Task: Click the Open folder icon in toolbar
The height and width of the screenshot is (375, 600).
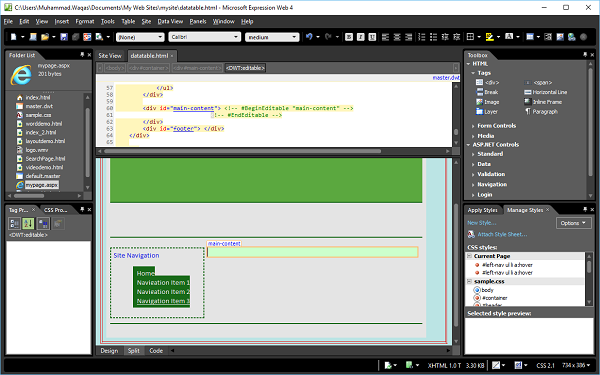Action: 45,37
